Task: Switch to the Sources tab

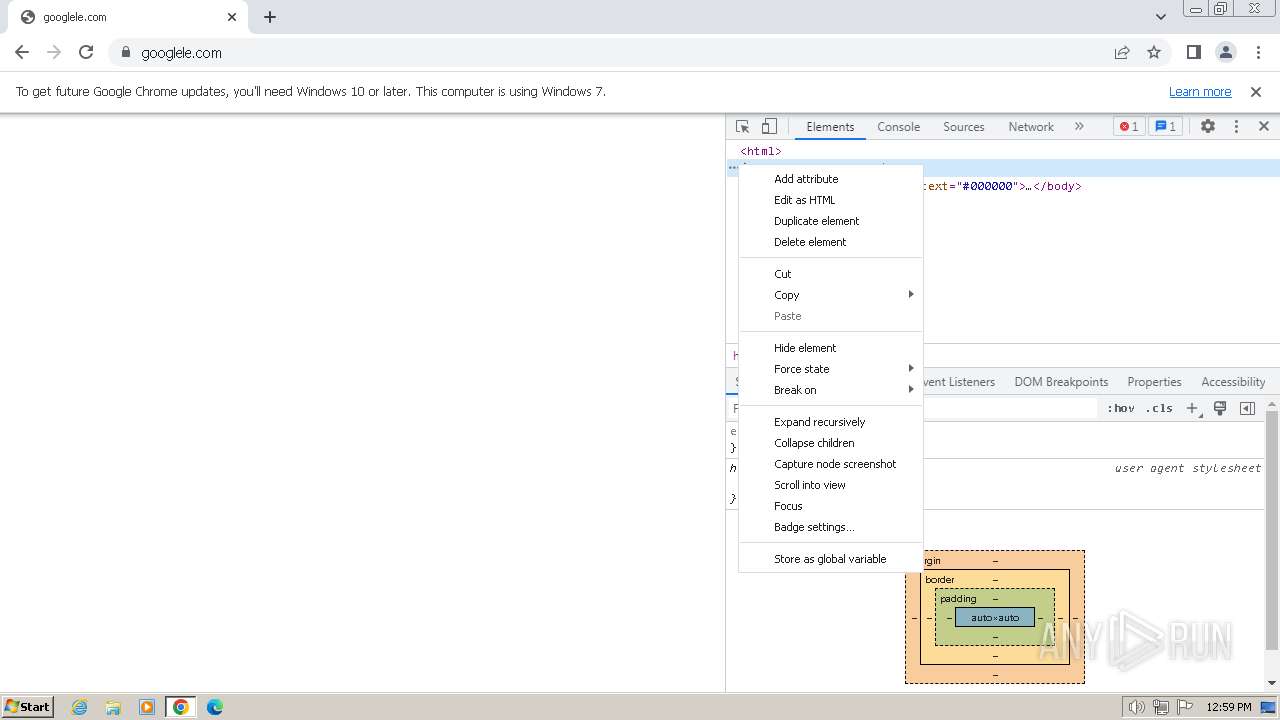Action: tap(964, 127)
